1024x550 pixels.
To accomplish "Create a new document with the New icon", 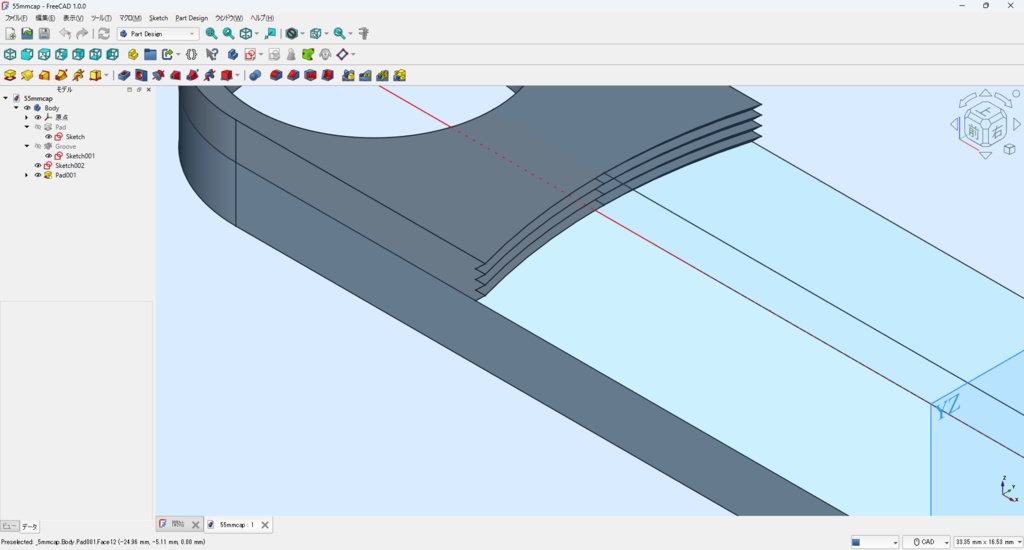I will [10, 33].
